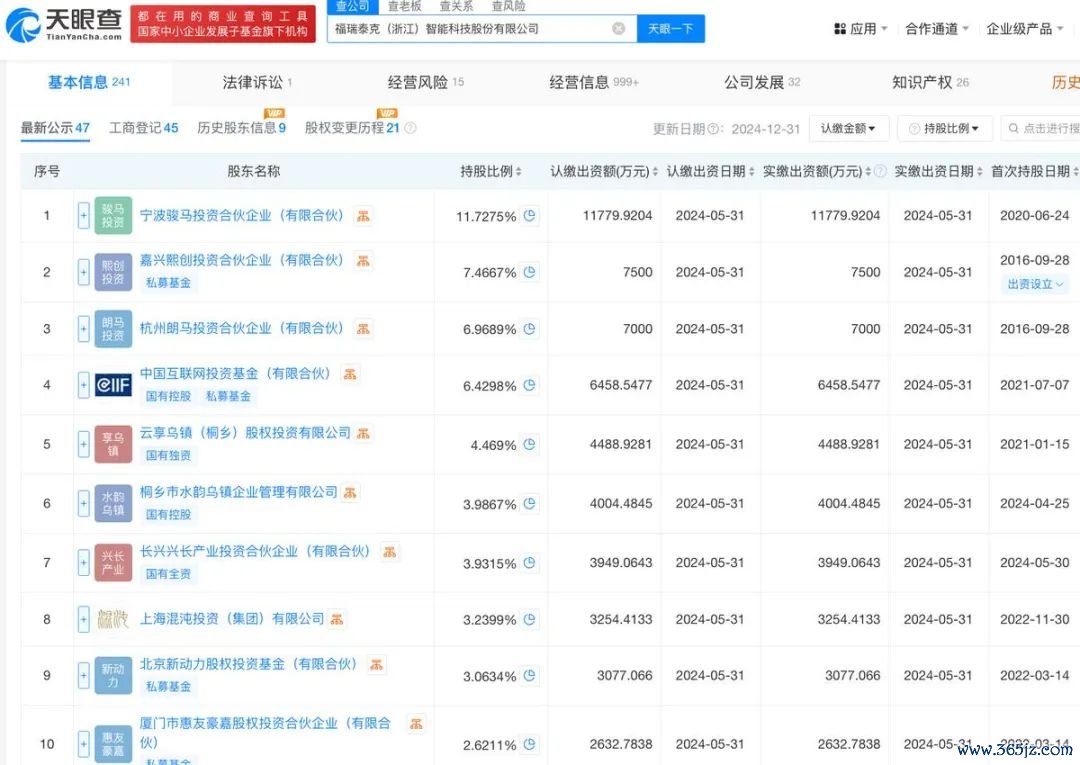Expand row 8 上海混沌投资 with plus button
This screenshot has width=1080, height=765.
pos(83,619)
